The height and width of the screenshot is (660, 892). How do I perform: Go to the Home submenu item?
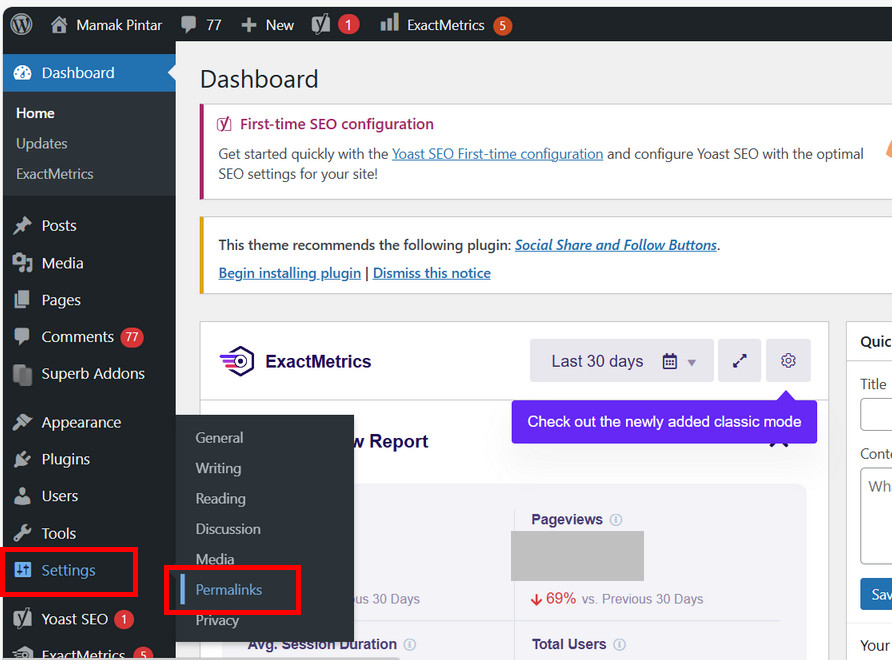click(x=35, y=113)
